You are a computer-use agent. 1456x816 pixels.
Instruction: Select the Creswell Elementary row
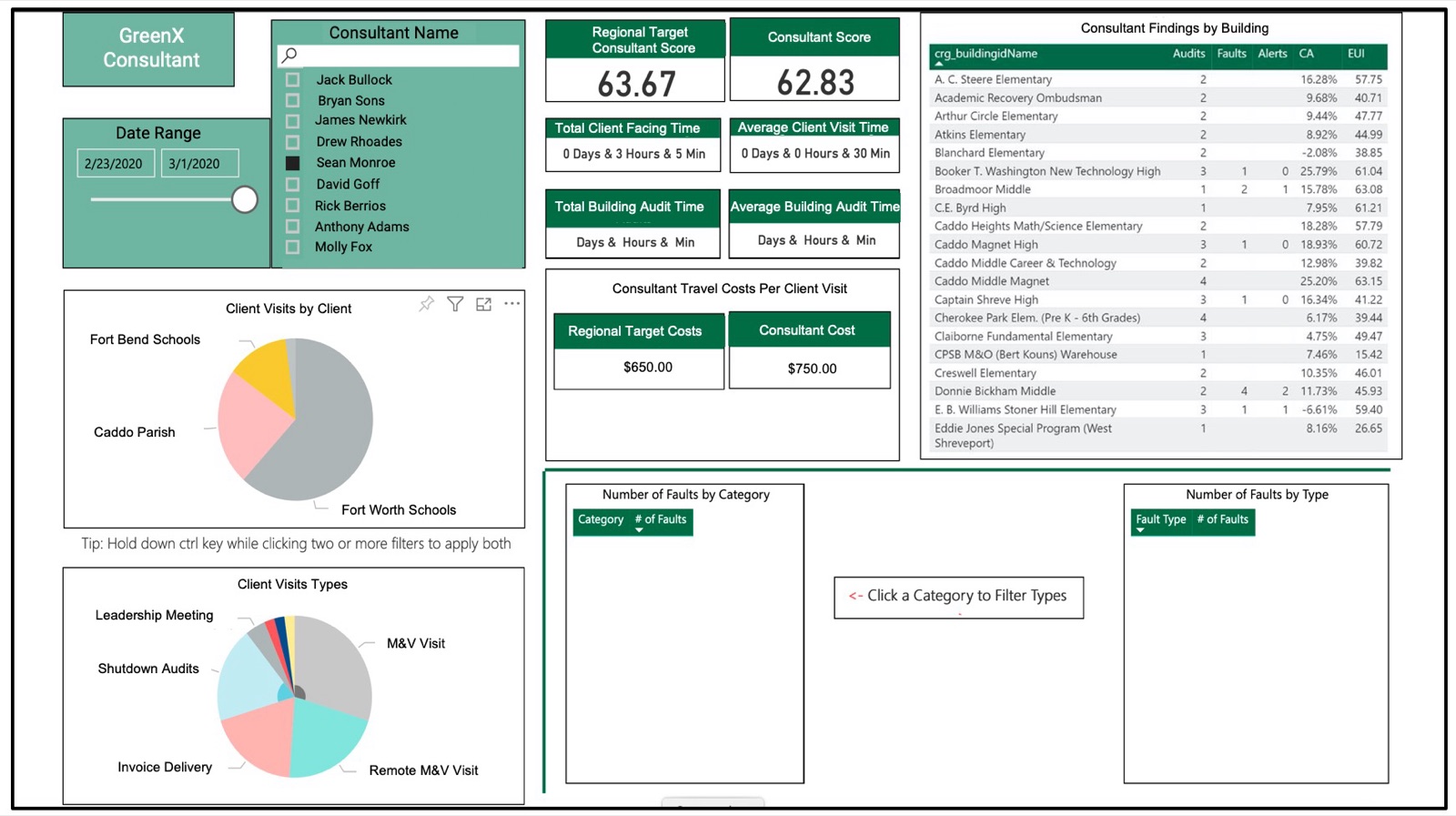1158,373
